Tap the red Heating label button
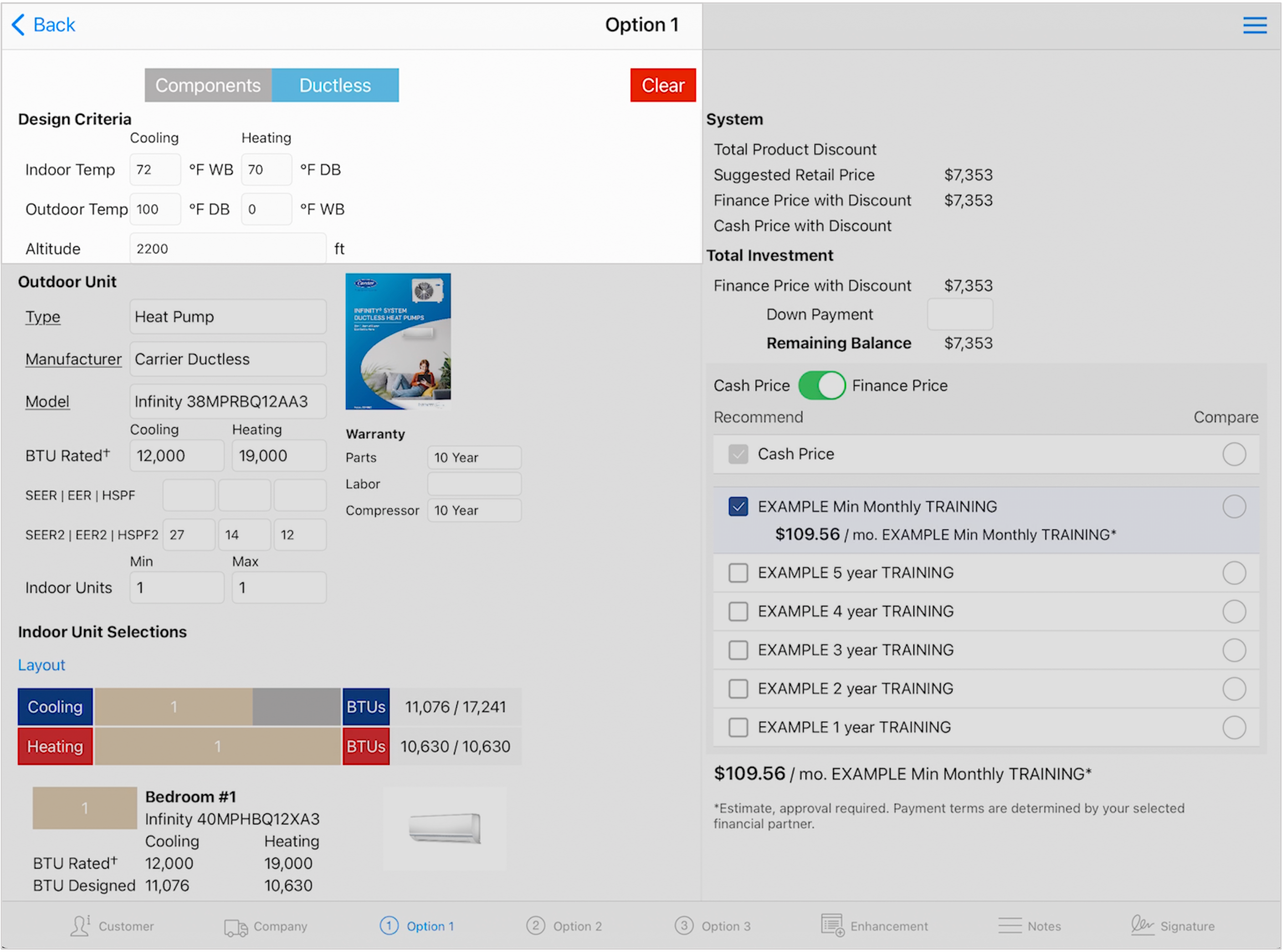The image size is (1282, 952). coord(55,746)
